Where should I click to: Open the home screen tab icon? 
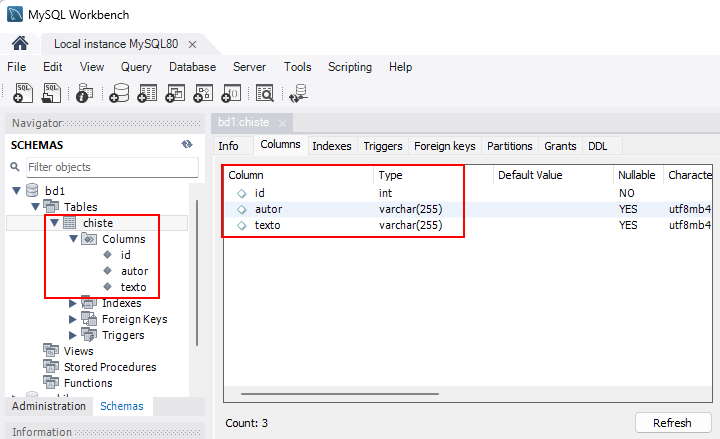click(x=20, y=44)
